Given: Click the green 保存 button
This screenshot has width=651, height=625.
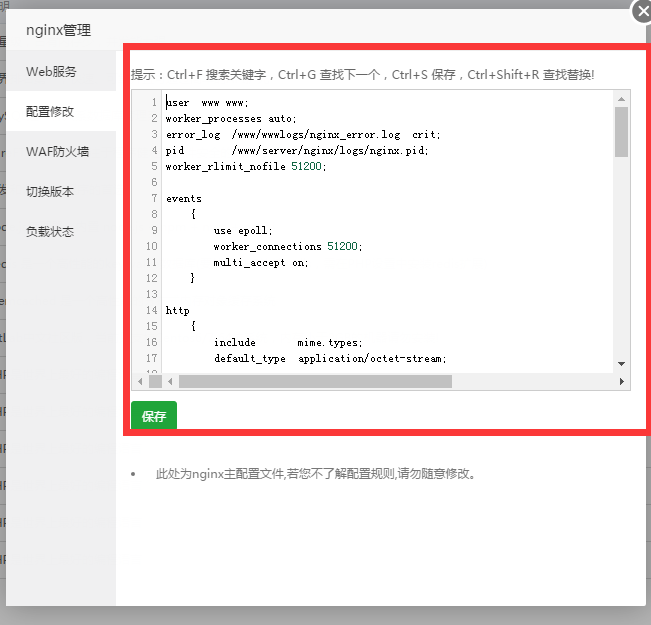Looking at the screenshot, I should [154, 416].
